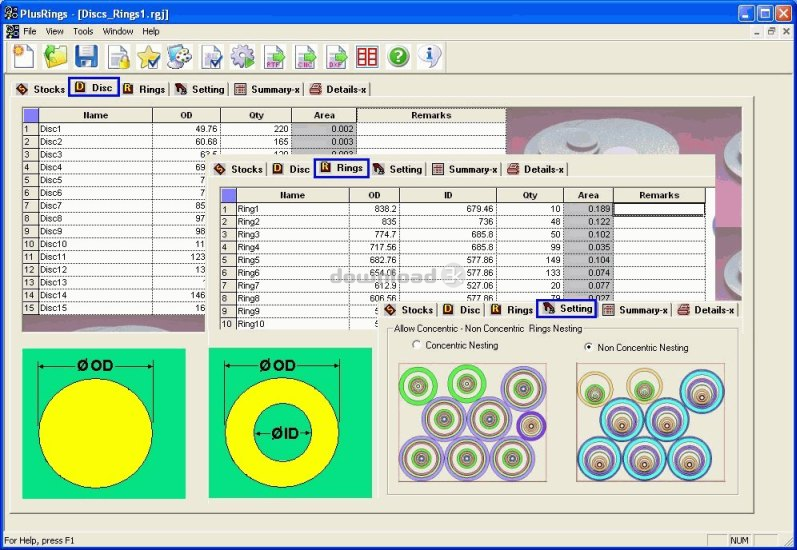Export to DXF using the toolbar icon
Image resolution: width=797 pixels, height=550 pixels.
click(x=336, y=56)
